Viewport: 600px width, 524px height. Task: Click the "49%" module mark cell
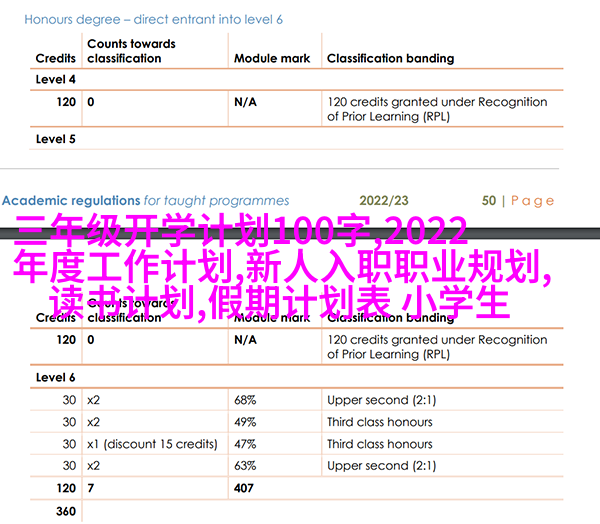[x=246, y=421]
